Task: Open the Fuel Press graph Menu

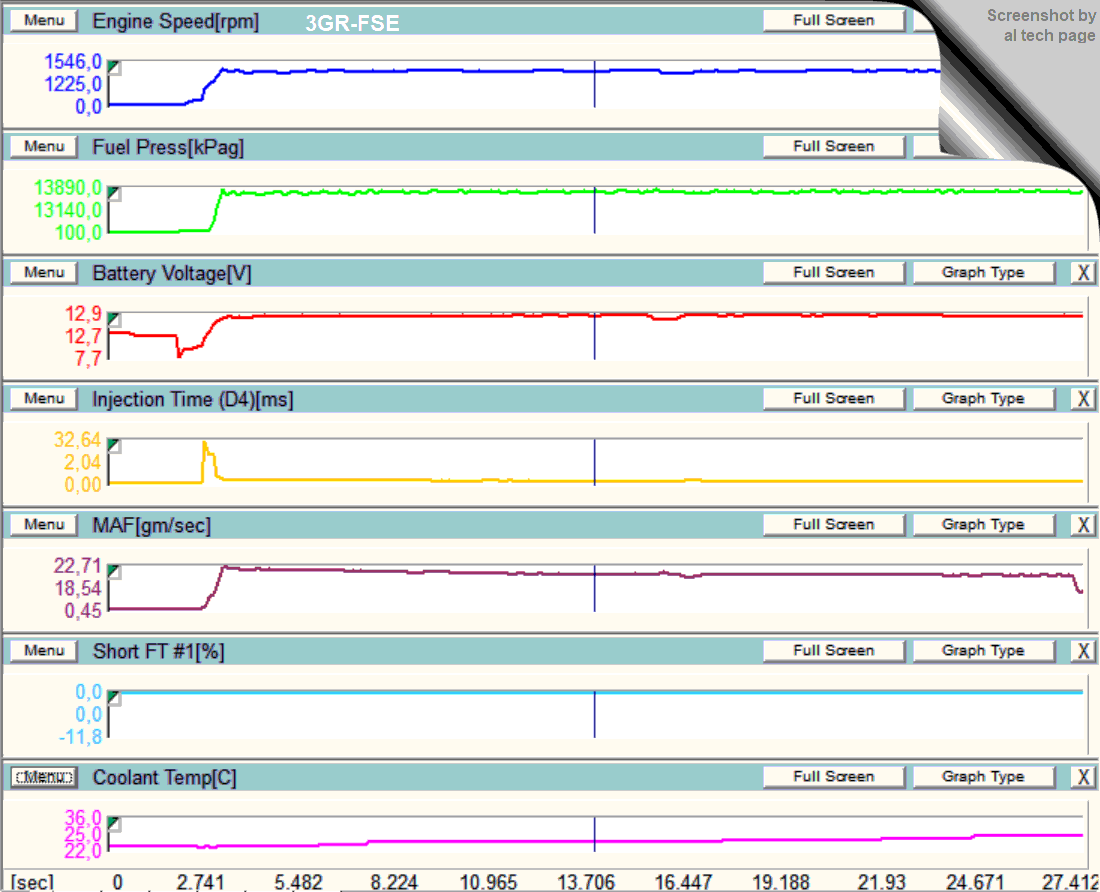Action: 44,146
